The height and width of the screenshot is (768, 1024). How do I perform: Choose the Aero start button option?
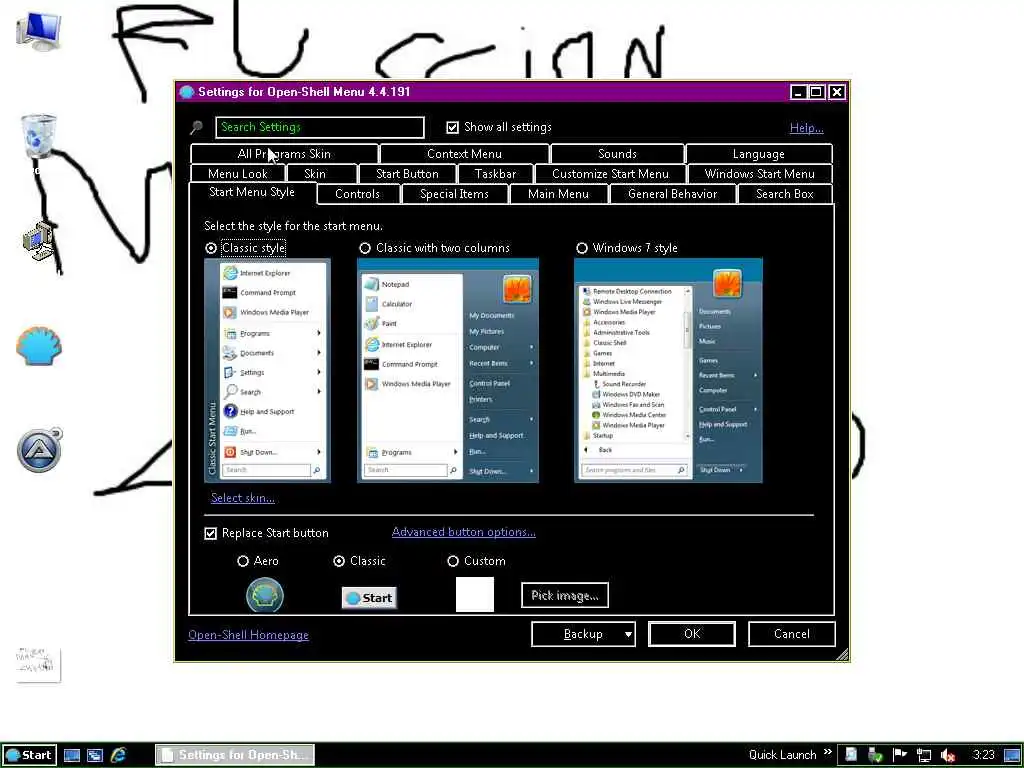243,561
